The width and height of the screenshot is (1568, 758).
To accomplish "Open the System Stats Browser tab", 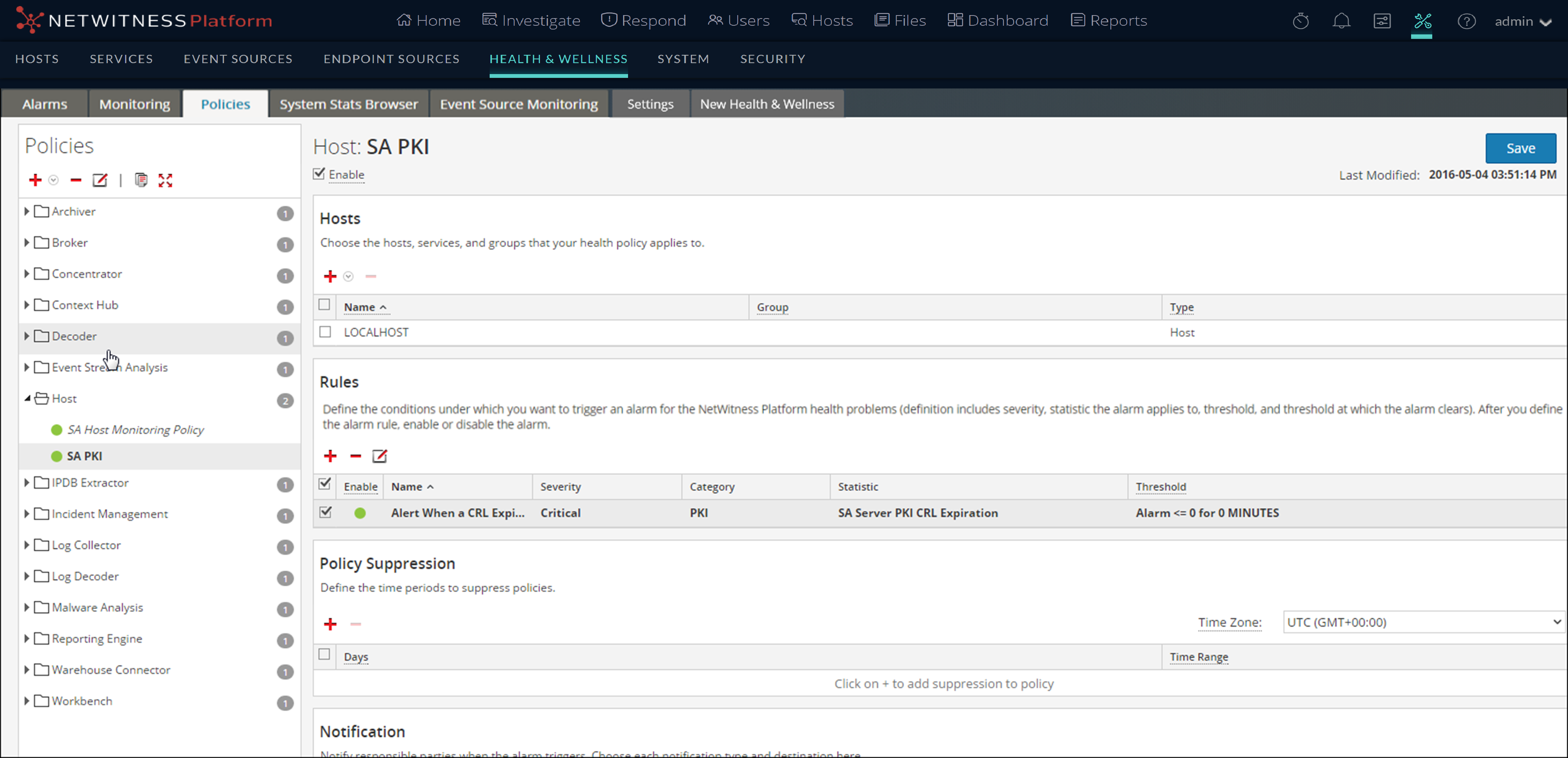I will coord(348,104).
